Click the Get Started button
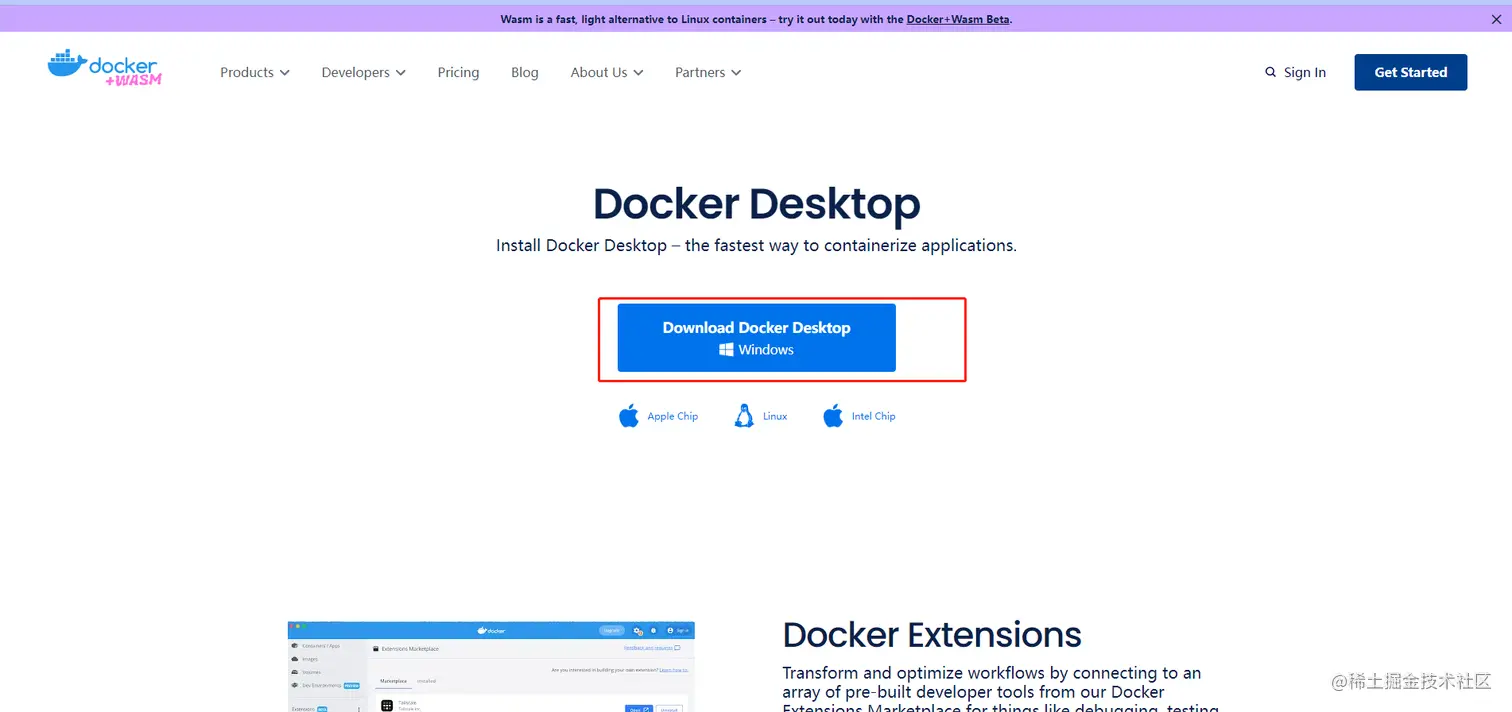1512x712 pixels. pos(1411,72)
